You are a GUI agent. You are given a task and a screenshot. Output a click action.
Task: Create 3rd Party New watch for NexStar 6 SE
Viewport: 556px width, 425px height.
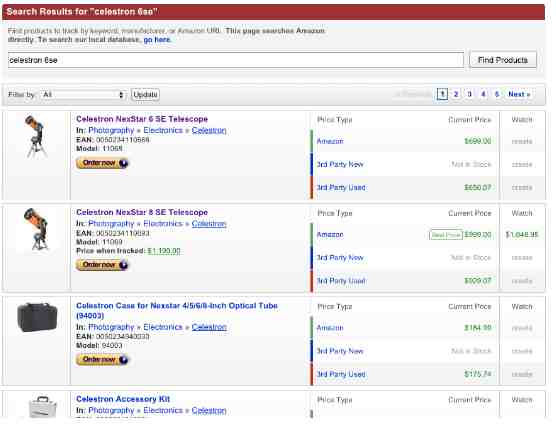522,164
